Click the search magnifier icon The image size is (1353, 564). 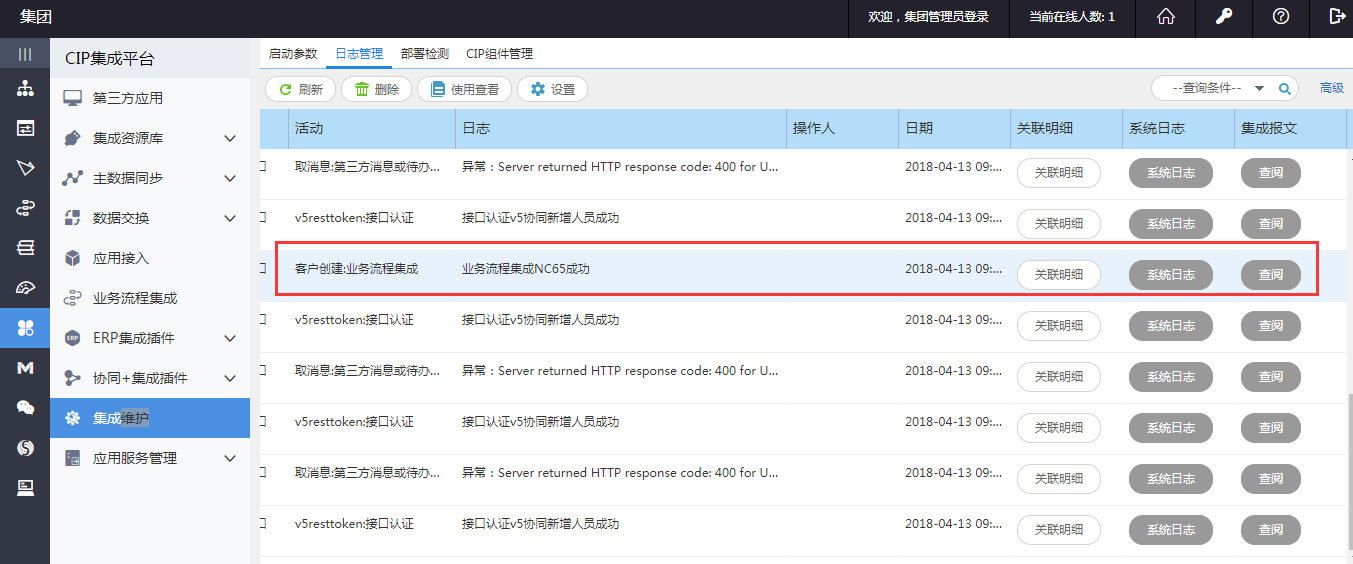[1285, 89]
